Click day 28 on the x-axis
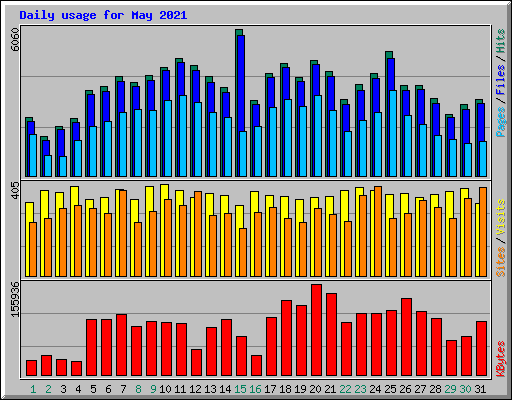This screenshot has height=400, width=512. point(435,389)
